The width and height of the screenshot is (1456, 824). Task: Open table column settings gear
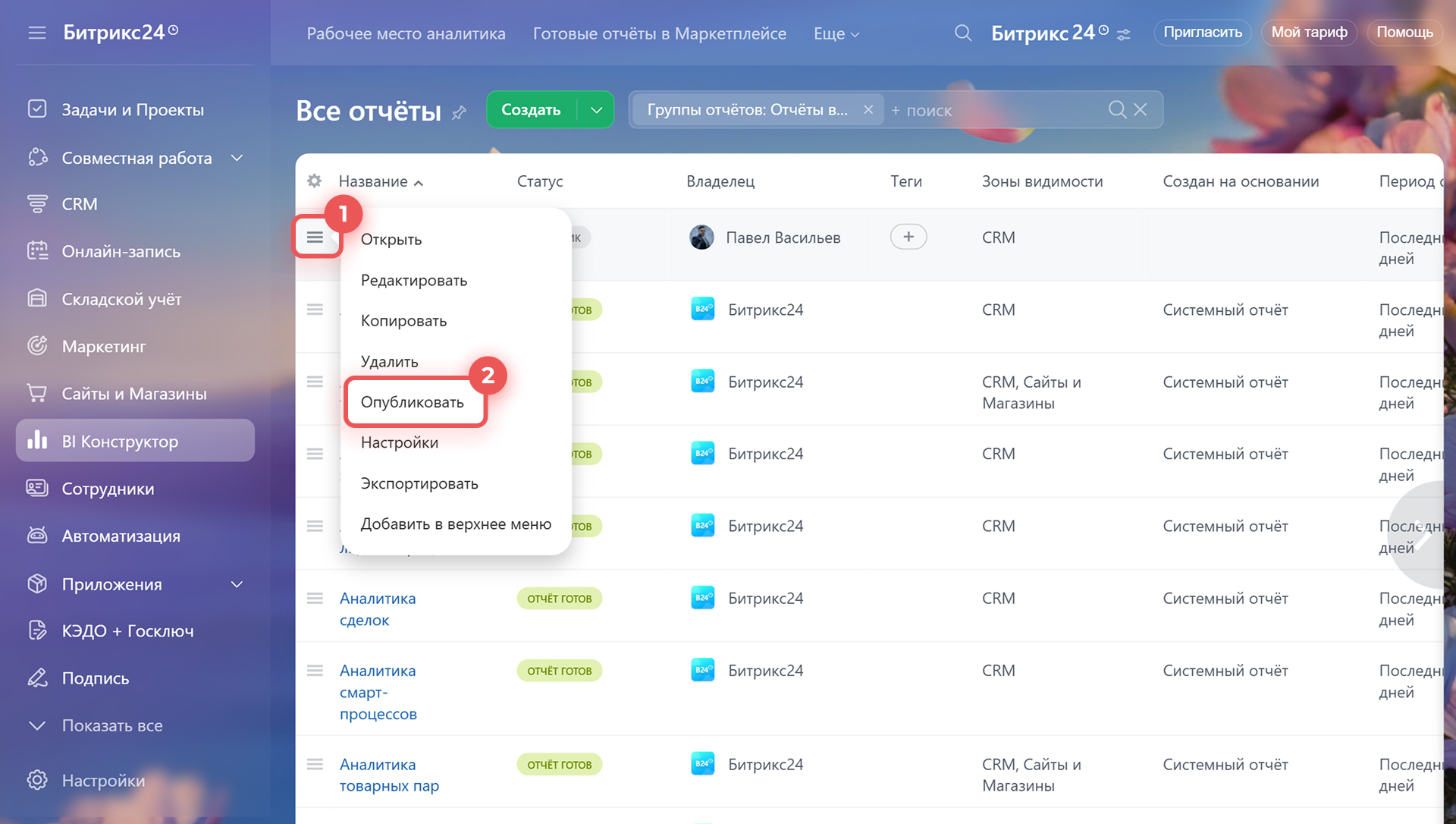pyautogui.click(x=314, y=181)
